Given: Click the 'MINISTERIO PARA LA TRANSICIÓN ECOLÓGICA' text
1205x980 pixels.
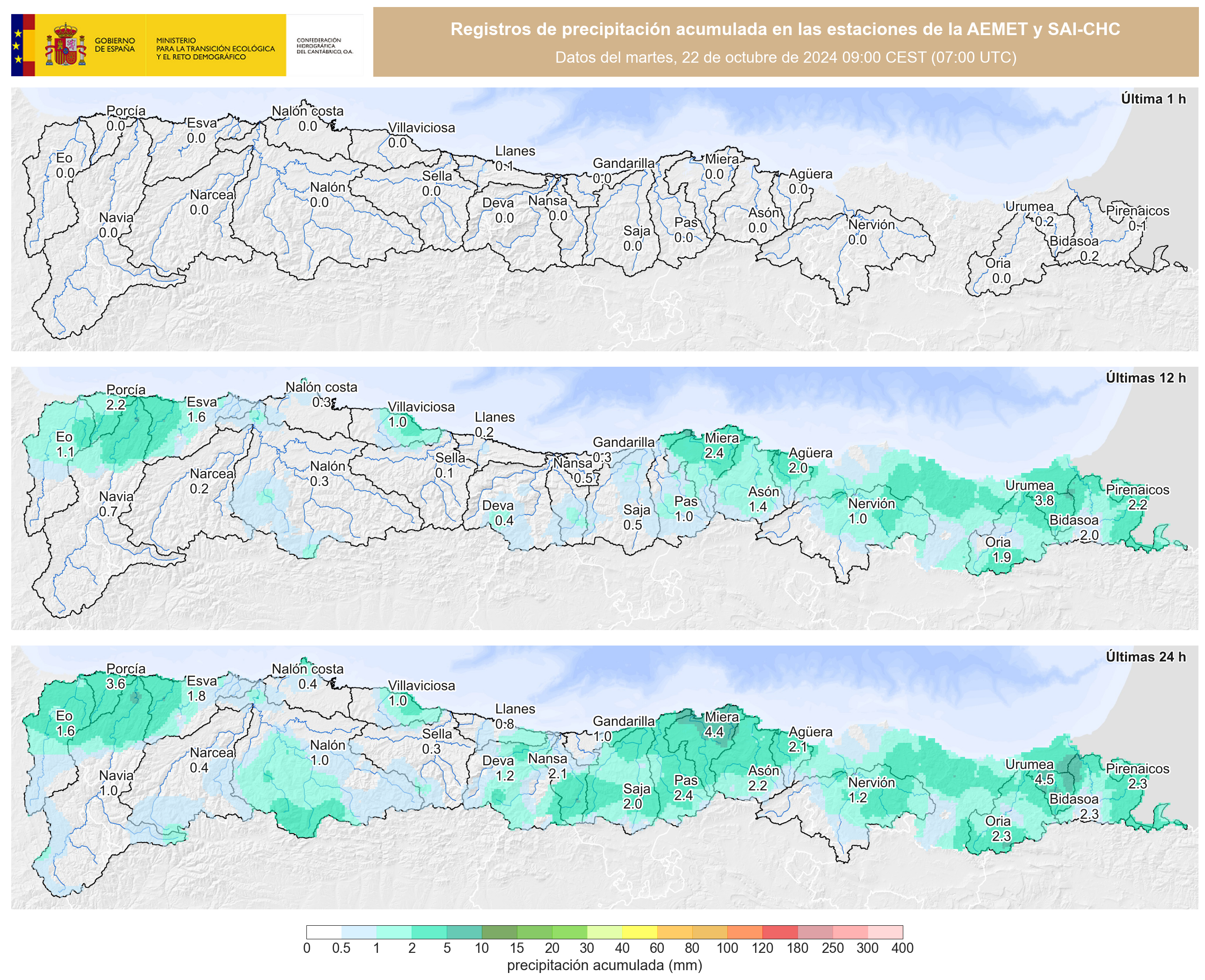Looking at the screenshot, I should click(215, 44).
